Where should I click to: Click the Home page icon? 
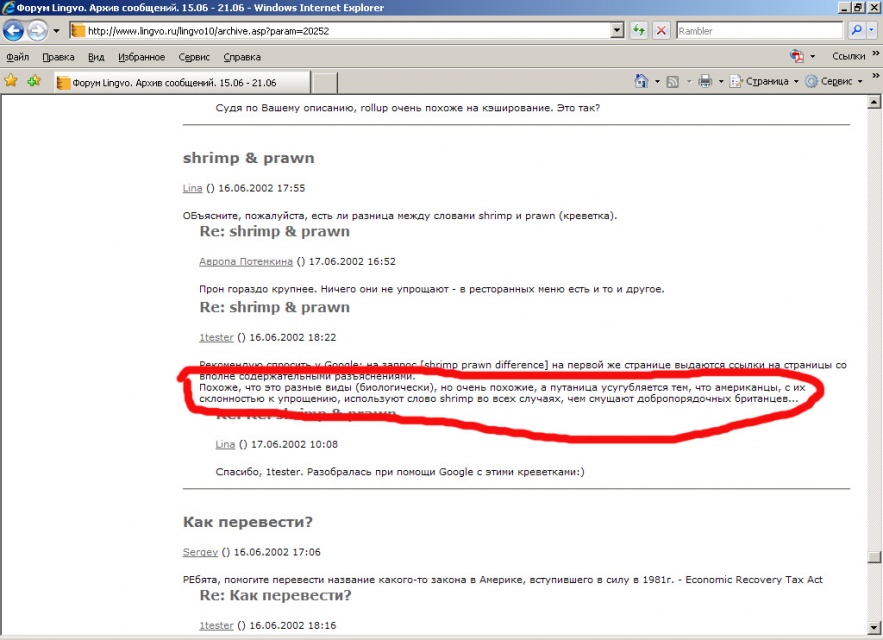642,81
